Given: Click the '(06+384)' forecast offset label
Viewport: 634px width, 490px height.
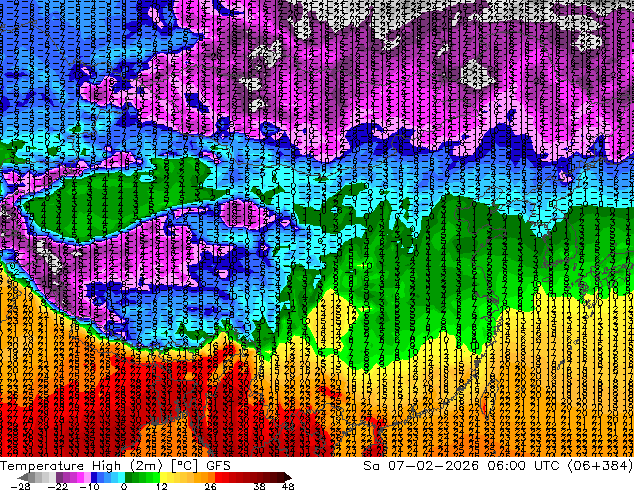Looking at the screenshot, I should pos(600,466).
